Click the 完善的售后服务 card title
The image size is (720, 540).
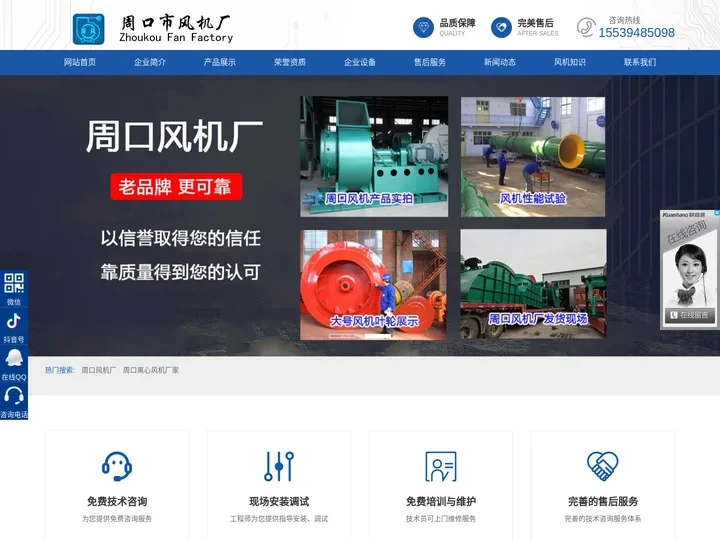coord(603,501)
